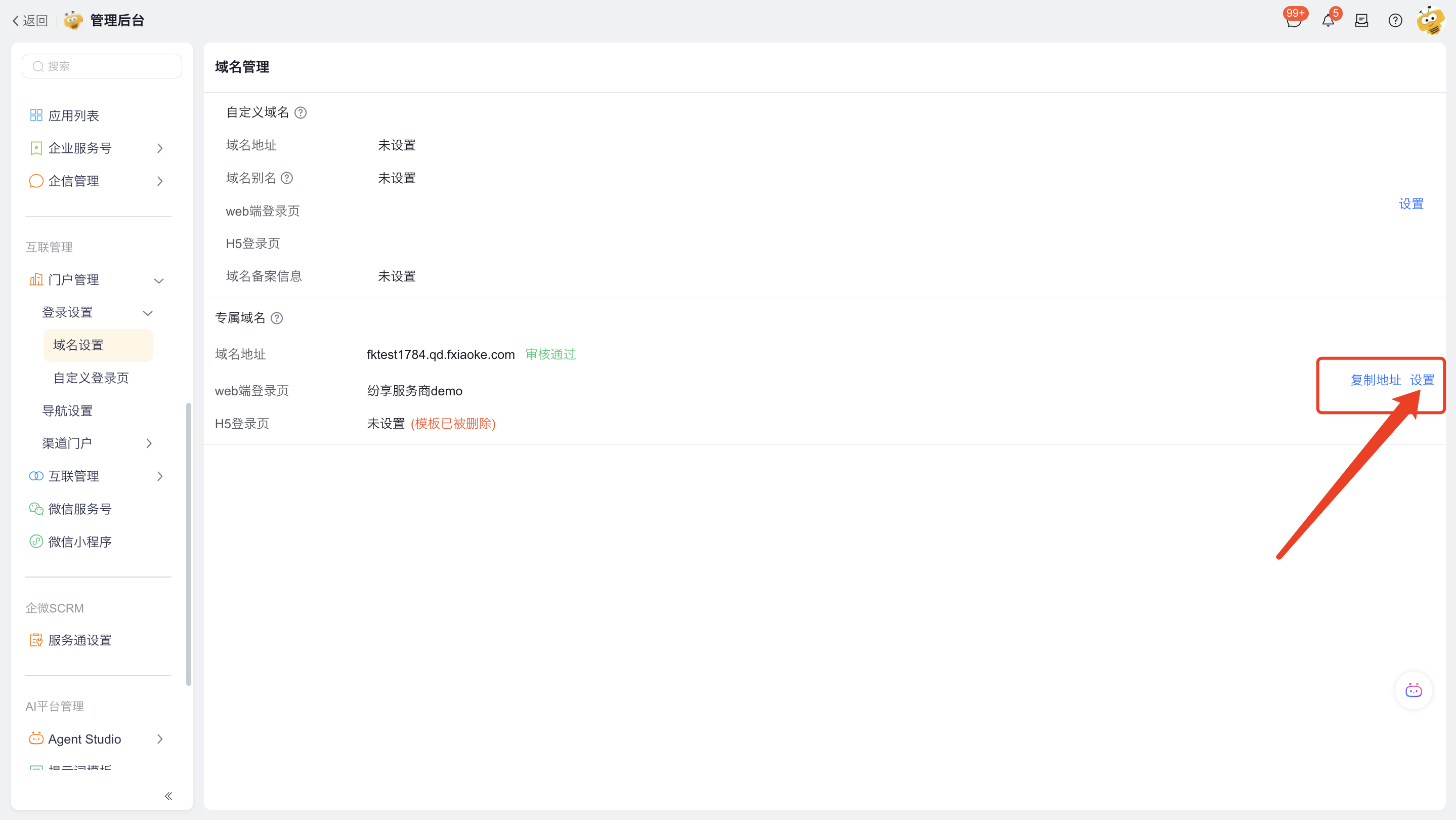Open the task list icon beside the bell
1456x820 pixels.
[1361, 21]
